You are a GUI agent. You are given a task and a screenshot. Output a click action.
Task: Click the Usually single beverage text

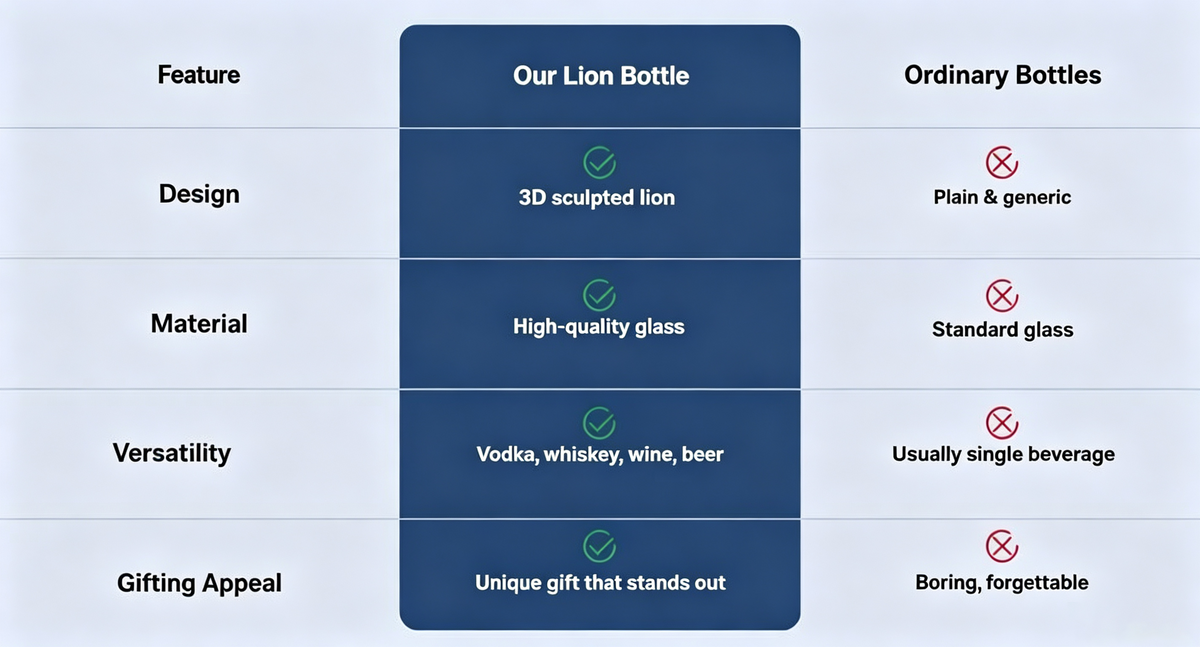click(1003, 454)
